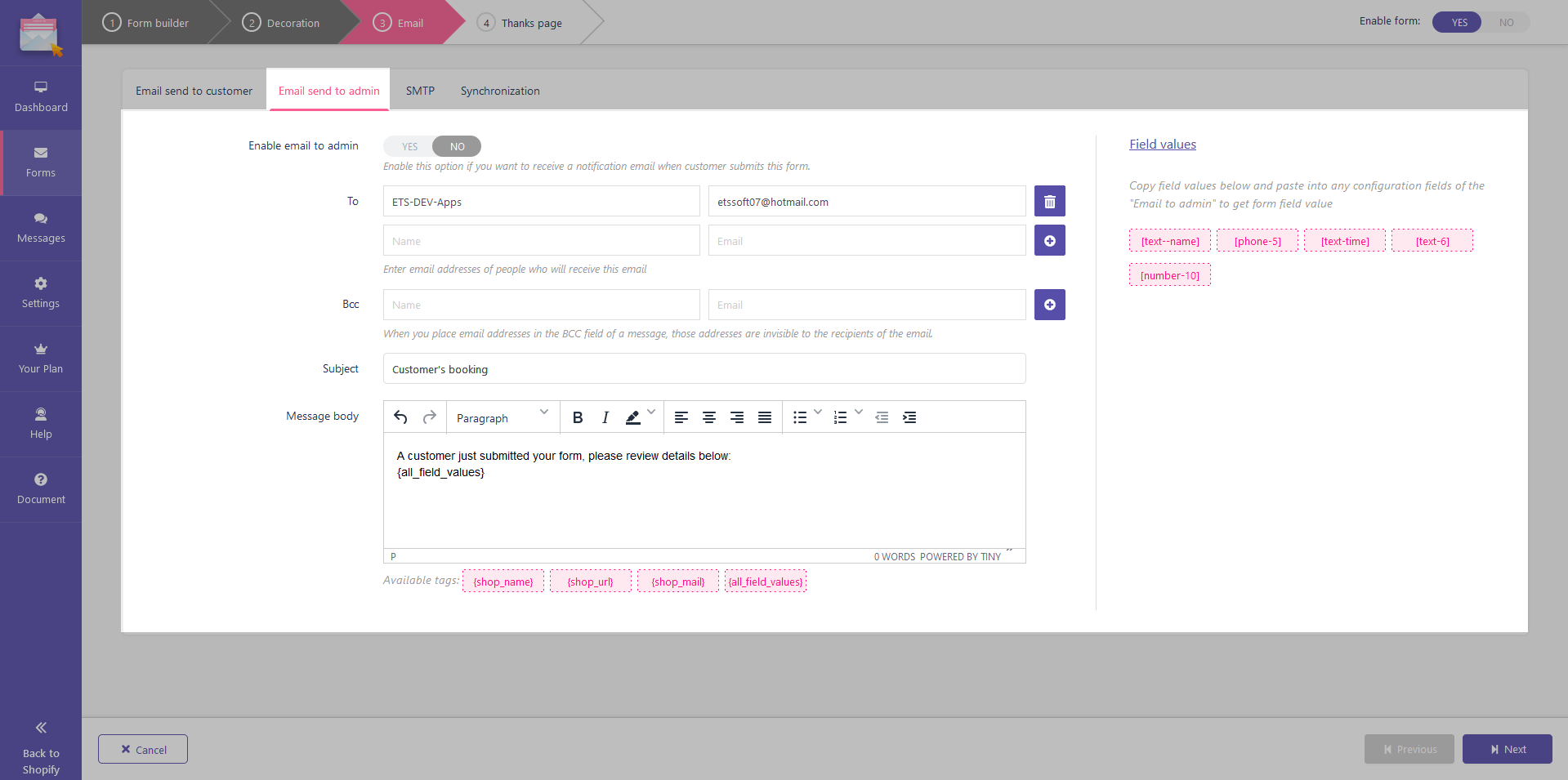This screenshot has width=1568, height=780.
Task: Copy the [text--name] field value tag
Action: (1170, 241)
